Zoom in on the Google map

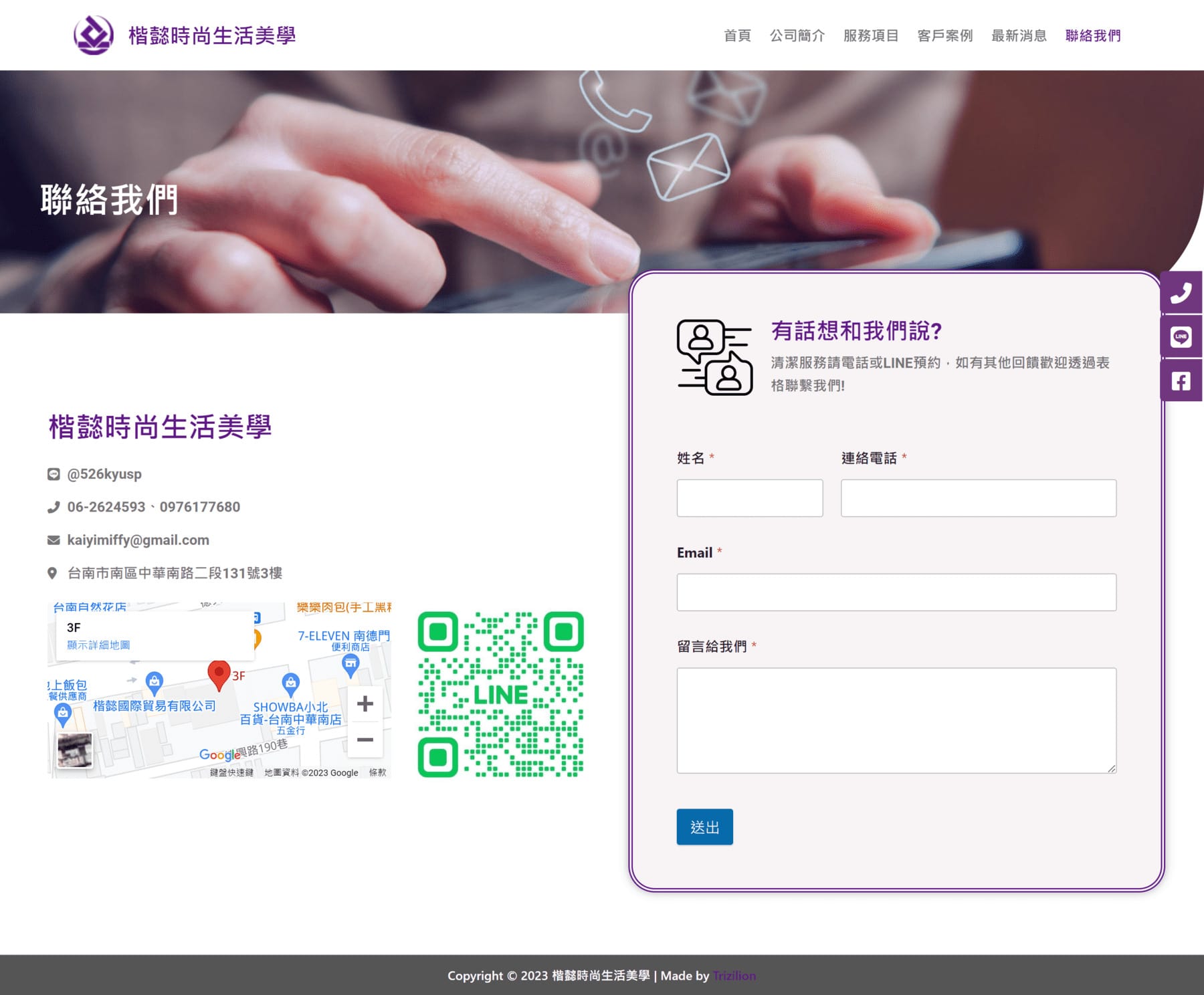pyautogui.click(x=365, y=703)
